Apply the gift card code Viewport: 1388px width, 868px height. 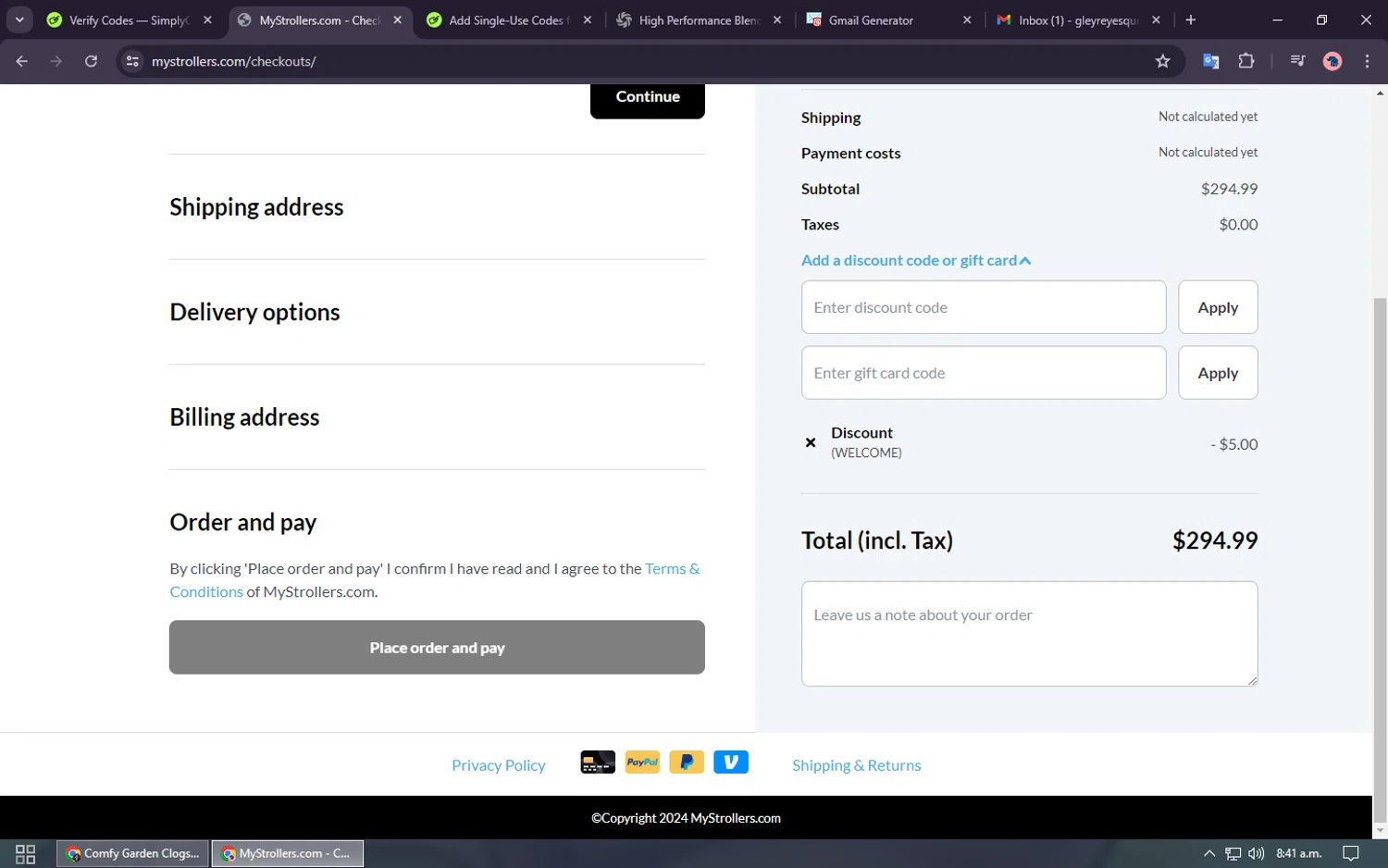click(x=1218, y=373)
